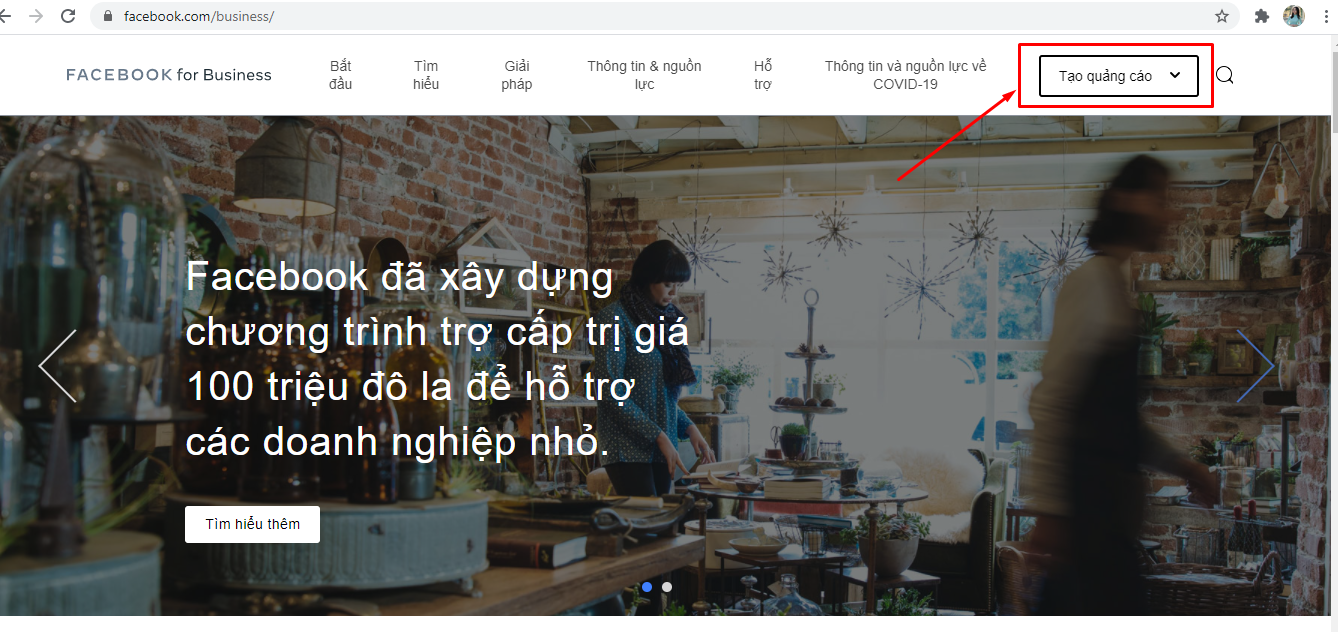Open the Chrome profile avatar
Screen dimensions: 1338x632
(1294, 16)
